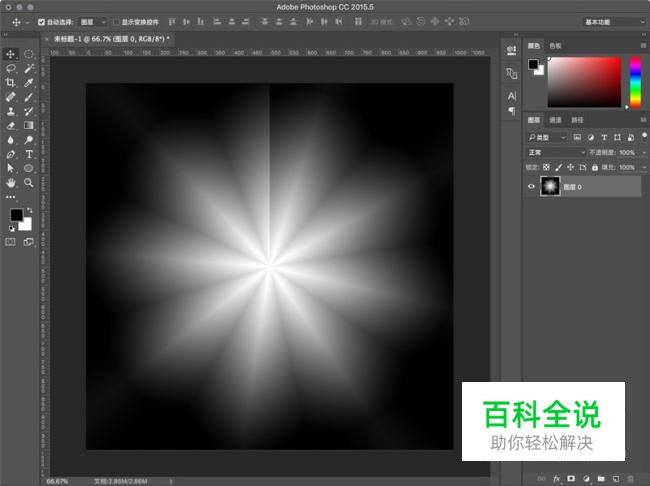Select the Lasso tool

point(11,68)
